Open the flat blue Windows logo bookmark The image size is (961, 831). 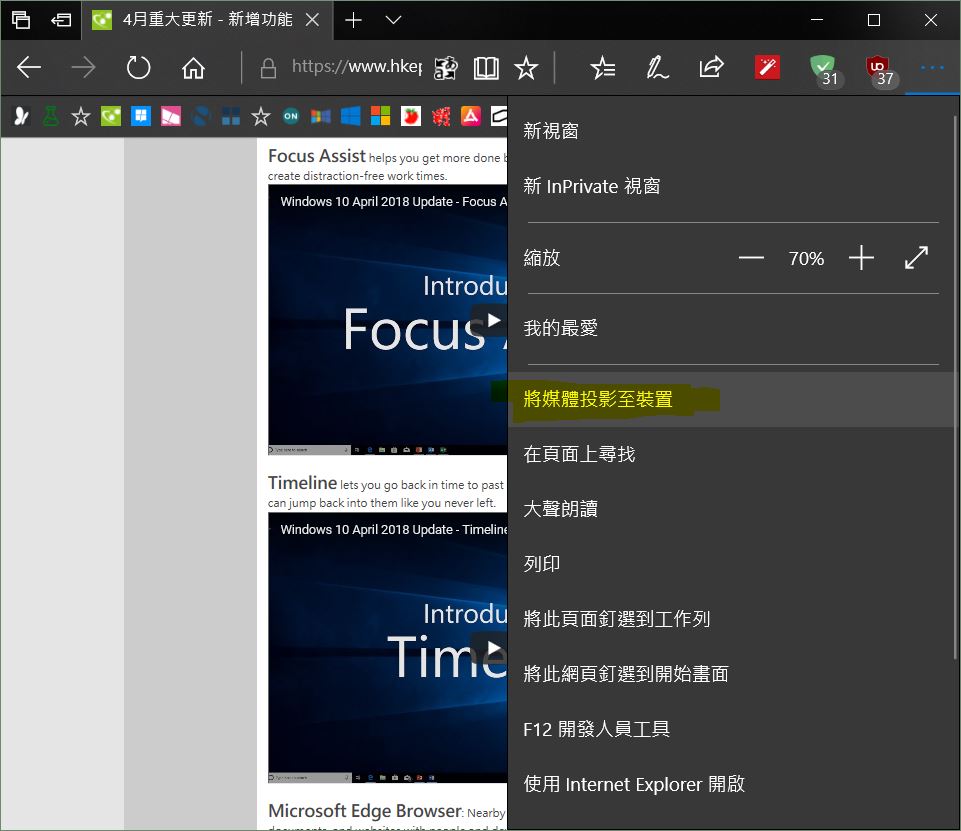351,116
